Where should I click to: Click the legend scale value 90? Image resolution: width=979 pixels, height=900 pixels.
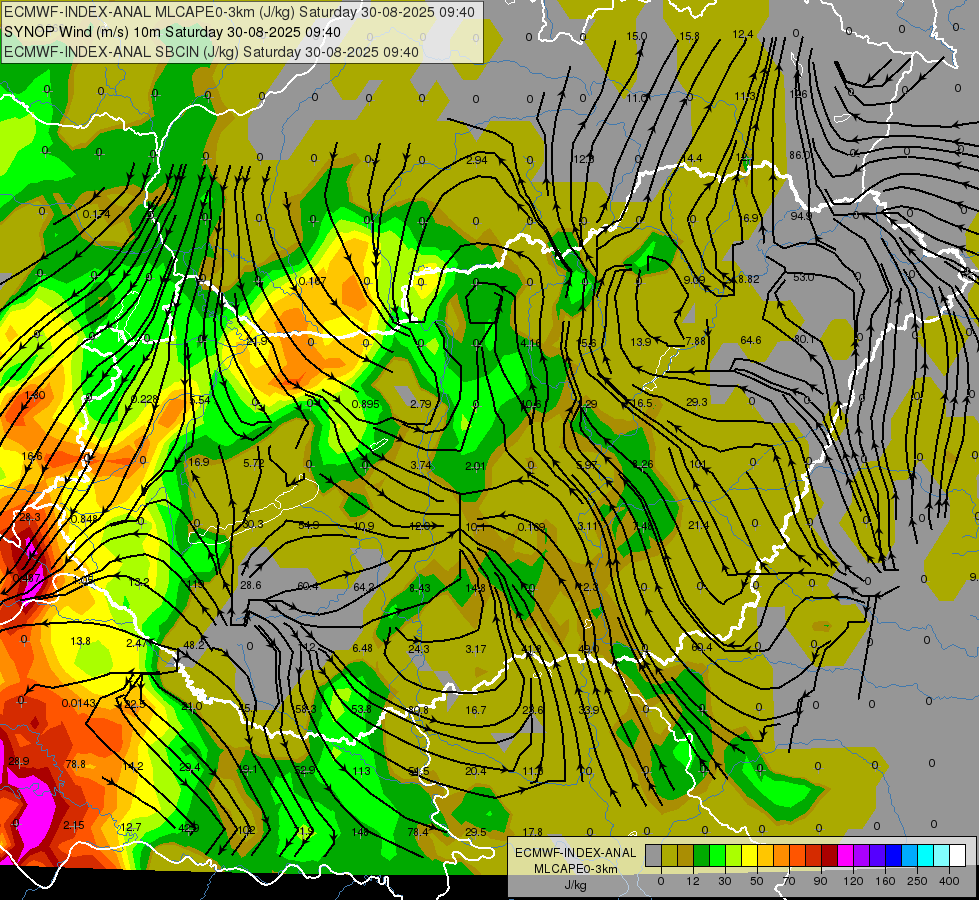click(820, 881)
